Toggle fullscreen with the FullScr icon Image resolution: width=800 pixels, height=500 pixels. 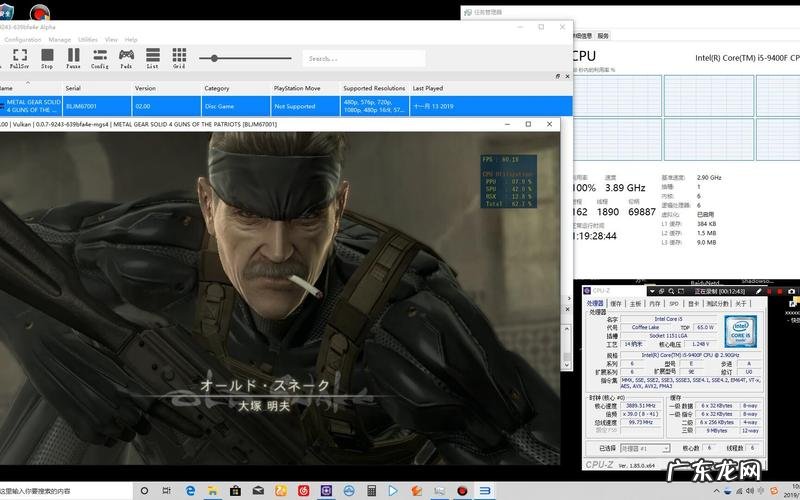20,57
